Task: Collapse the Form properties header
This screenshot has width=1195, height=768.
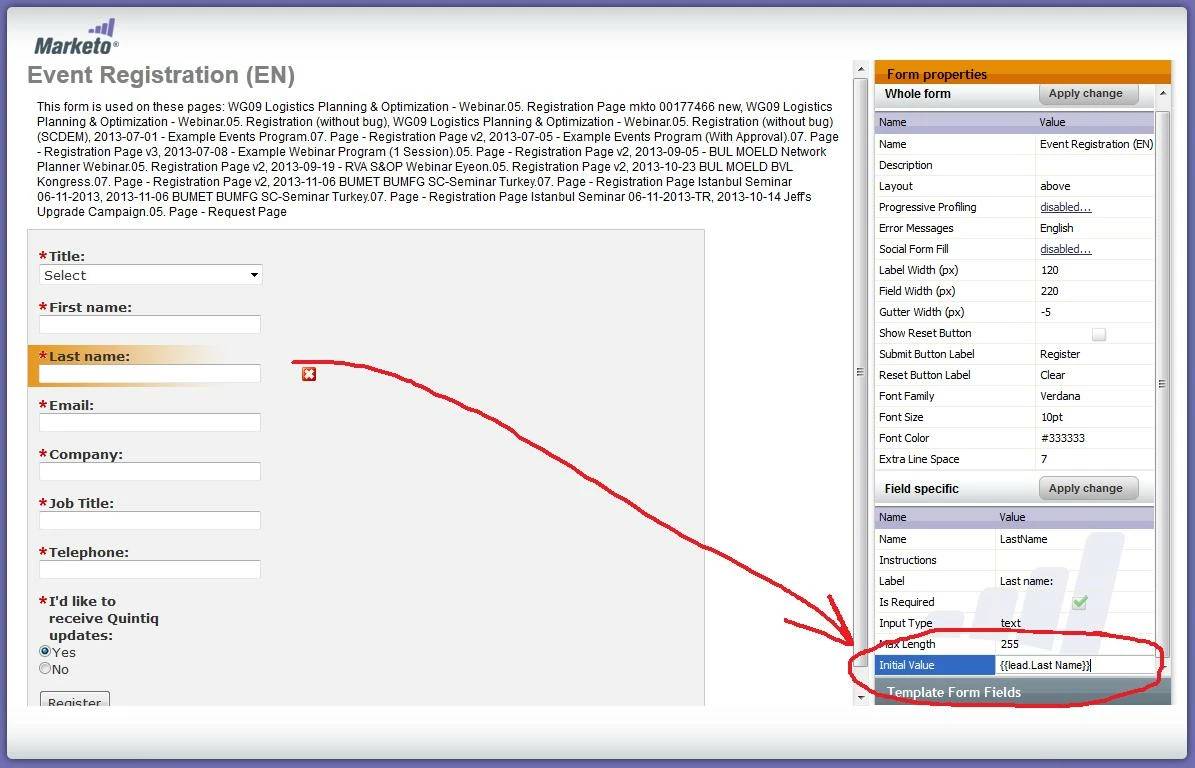Action: (x=1022, y=73)
